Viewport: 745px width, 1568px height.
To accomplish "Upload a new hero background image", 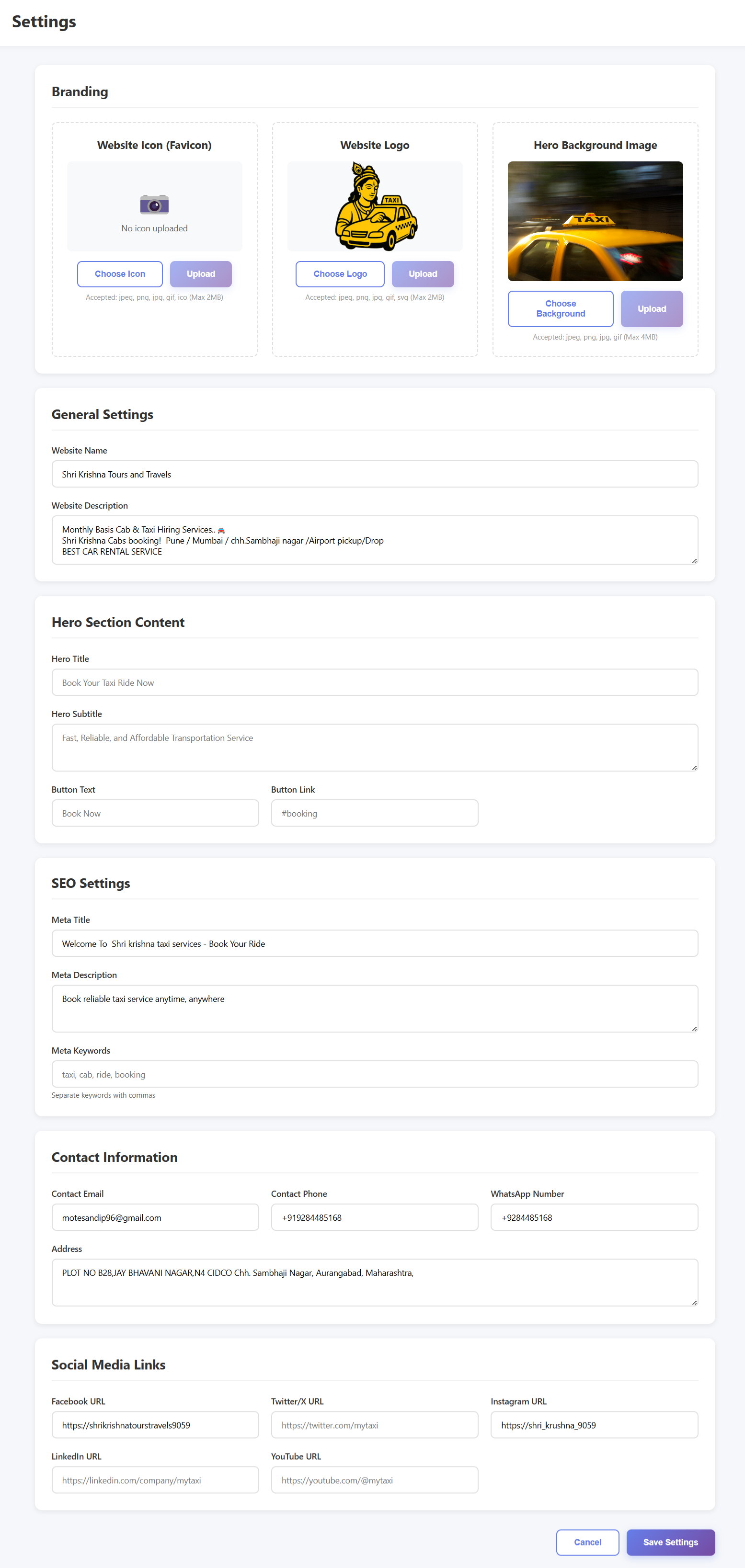I will click(651, 308).
